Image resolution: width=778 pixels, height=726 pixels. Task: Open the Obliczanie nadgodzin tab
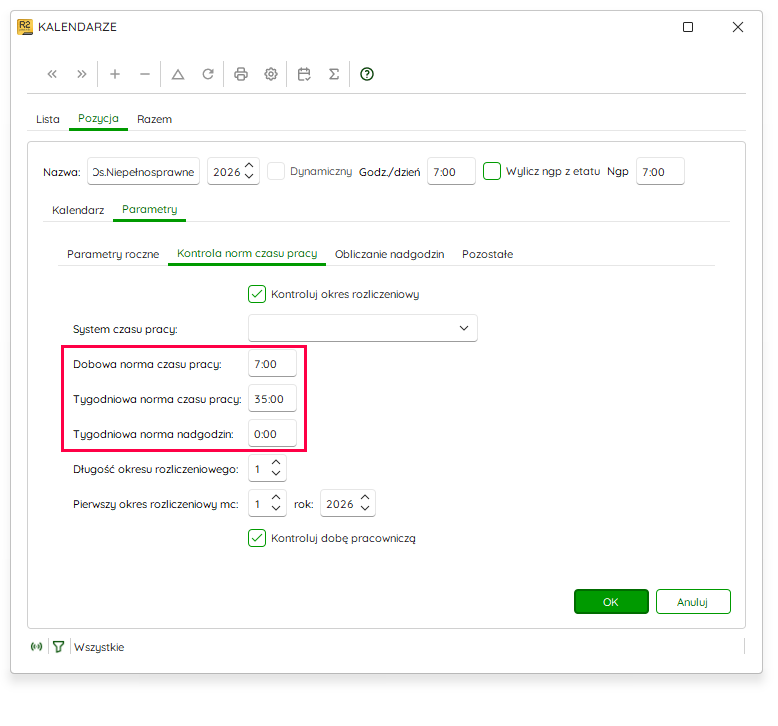click(389, 254)
